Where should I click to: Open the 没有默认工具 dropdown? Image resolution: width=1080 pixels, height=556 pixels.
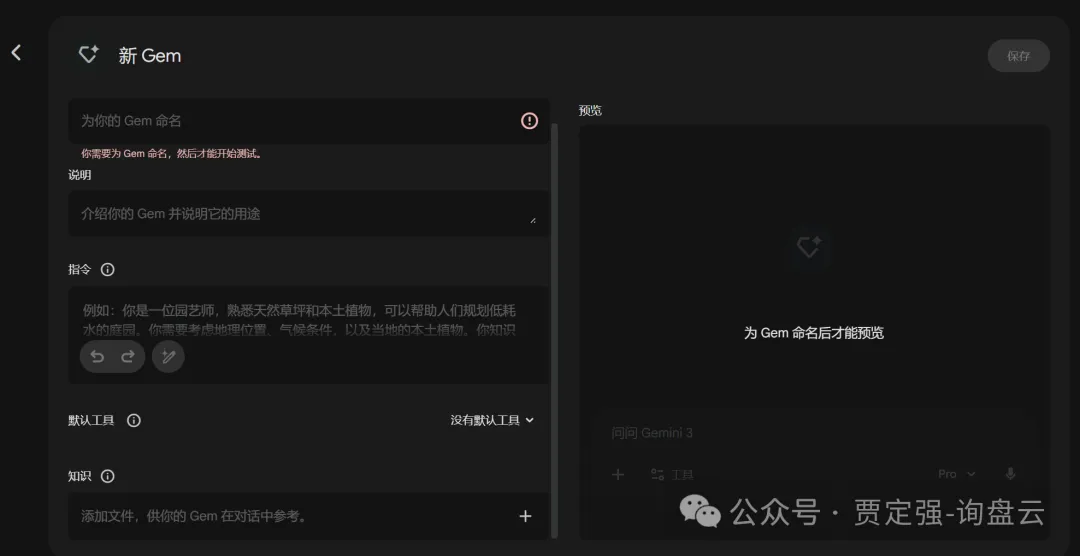pos(492,421)
